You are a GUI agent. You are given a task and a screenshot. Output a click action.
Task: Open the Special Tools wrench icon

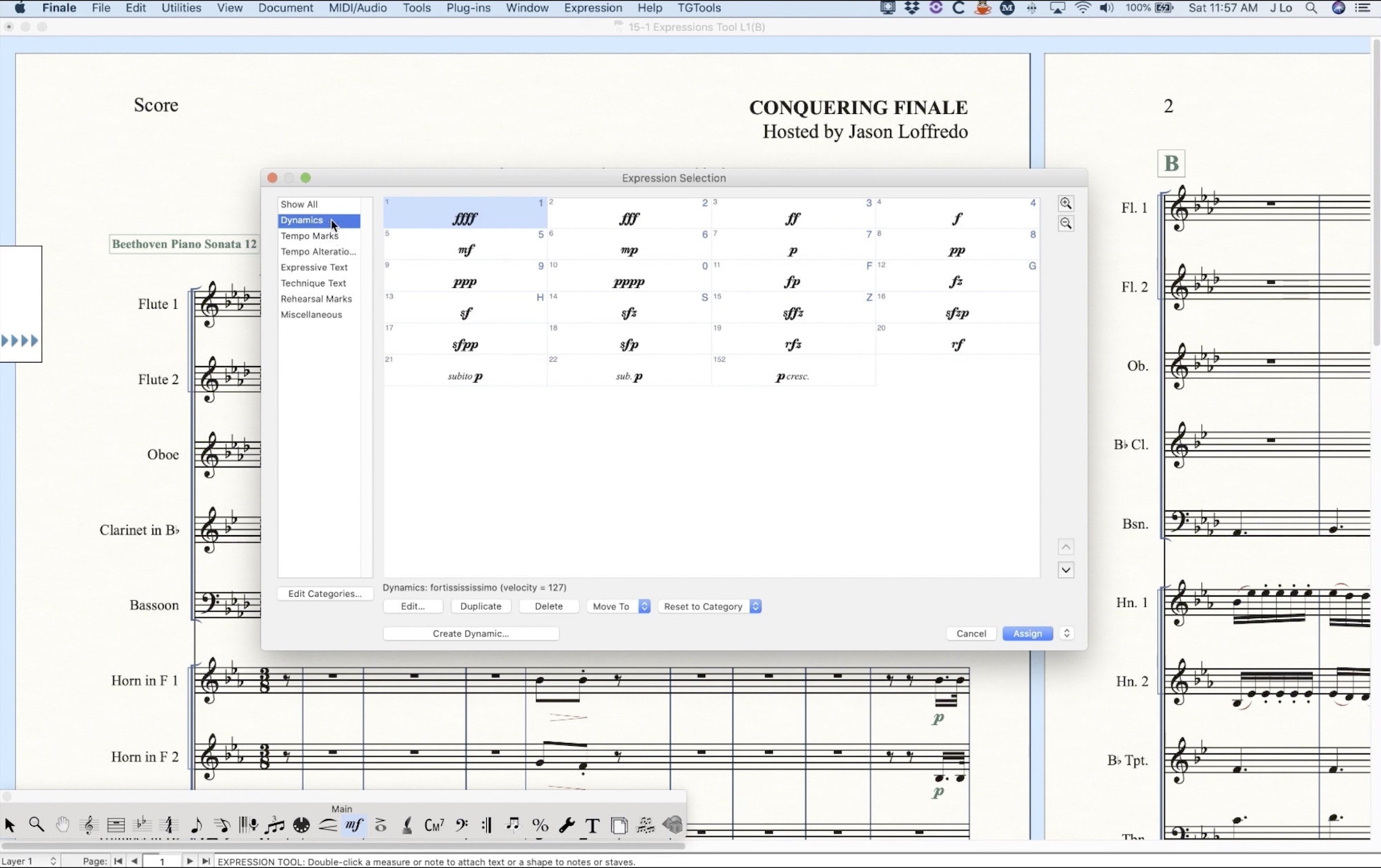[x=567, y=825]
